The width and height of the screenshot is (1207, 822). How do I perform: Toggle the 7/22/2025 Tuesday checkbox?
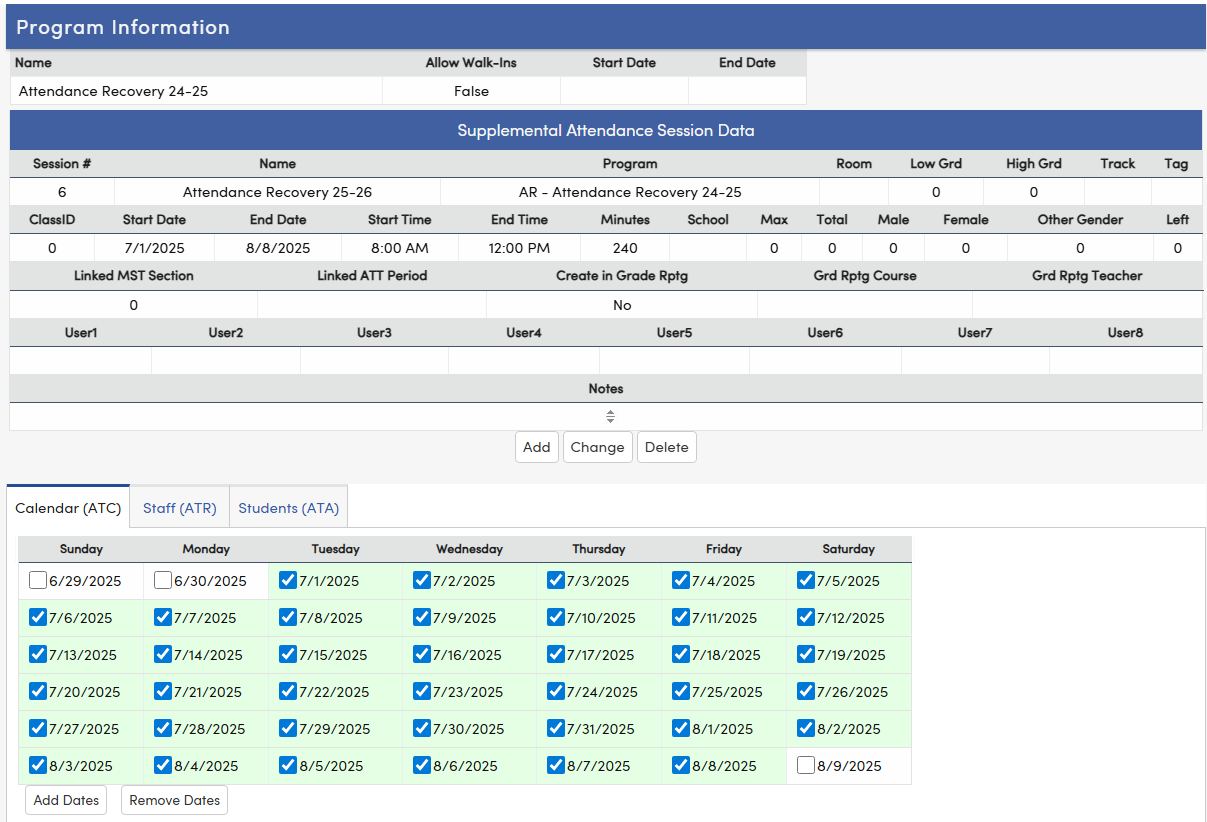point(288,691)
